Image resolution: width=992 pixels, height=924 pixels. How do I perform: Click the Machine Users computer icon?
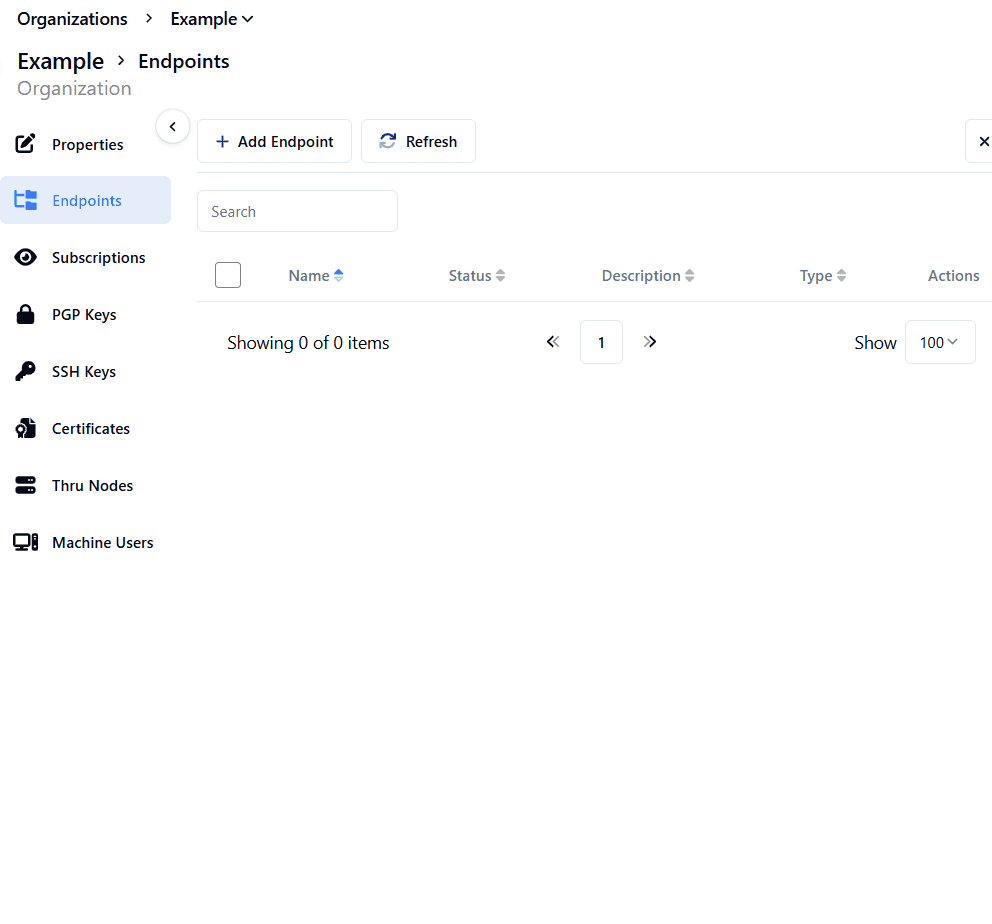tap(26, 543)
